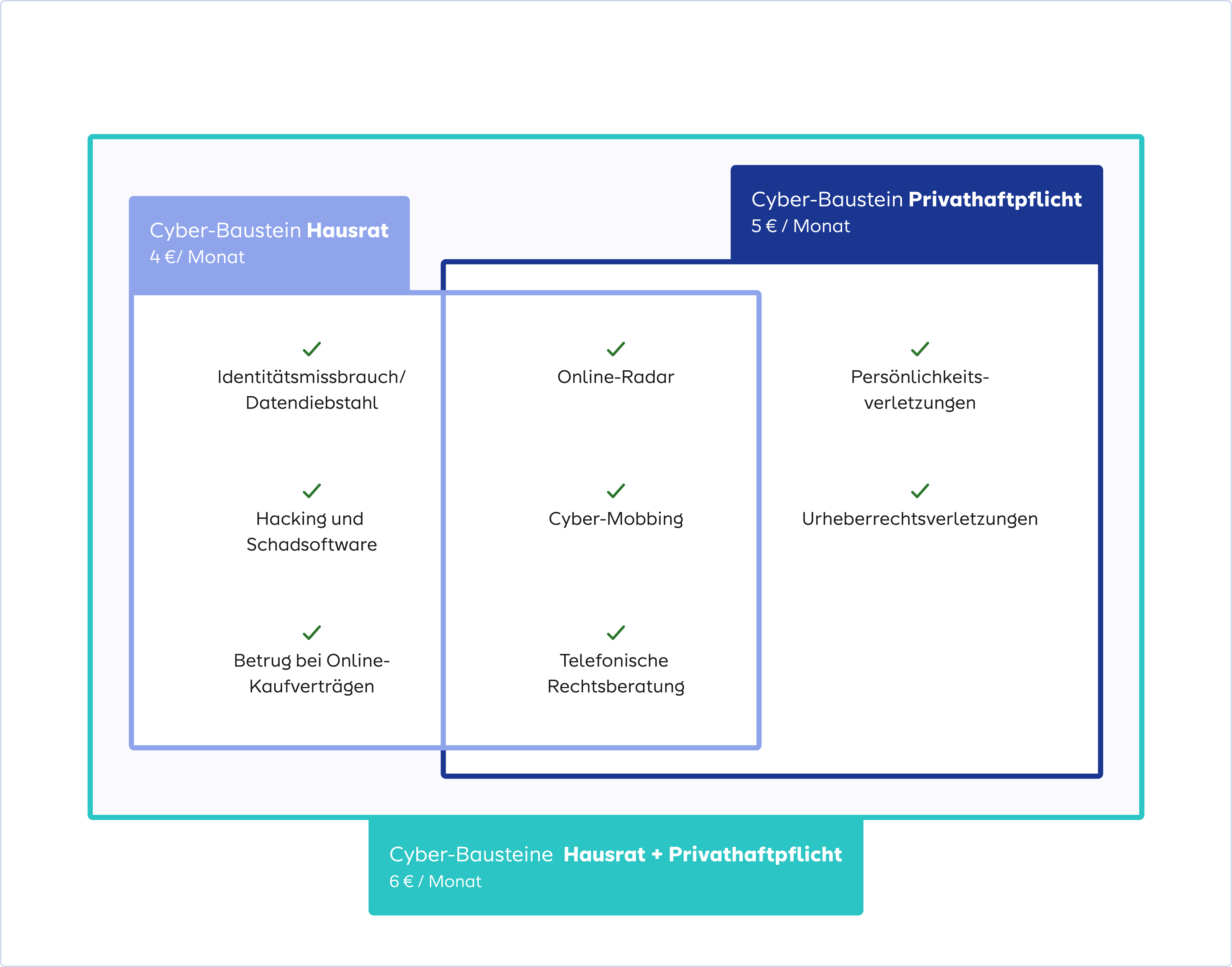Viewport: 1232px width, 967px height.
Task: Click the Hacking und Schadsoftware text
Action: tap(311, 532)
